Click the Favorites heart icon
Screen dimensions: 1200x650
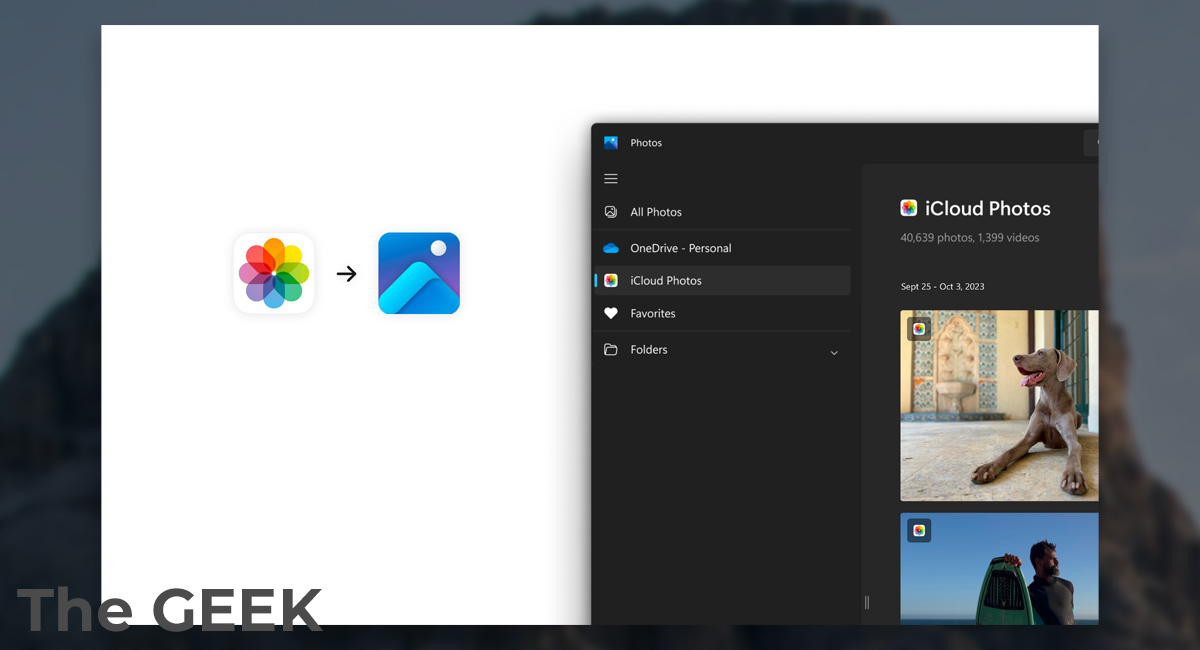[x=611, y=314]
